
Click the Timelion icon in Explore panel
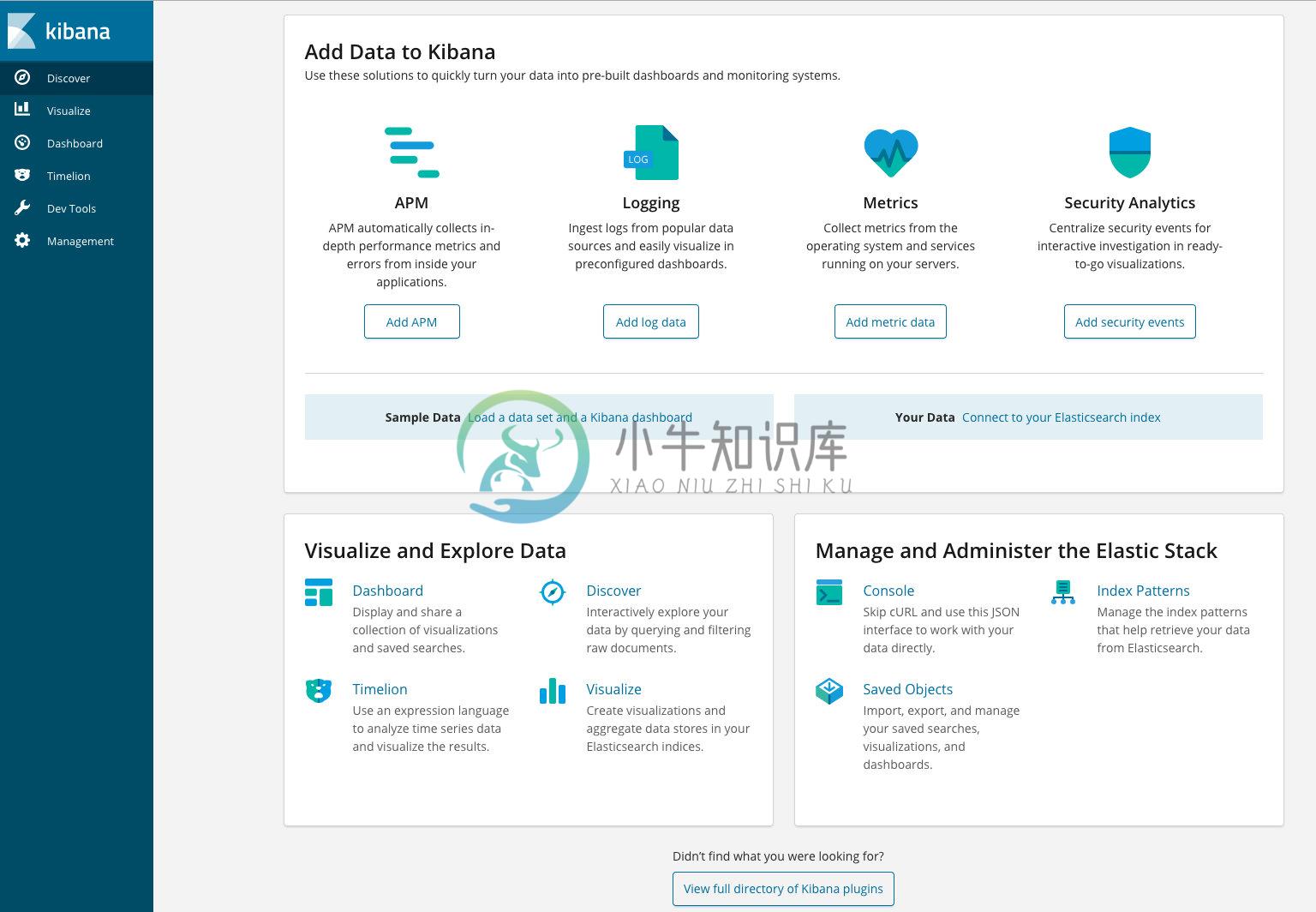(319, 691)
